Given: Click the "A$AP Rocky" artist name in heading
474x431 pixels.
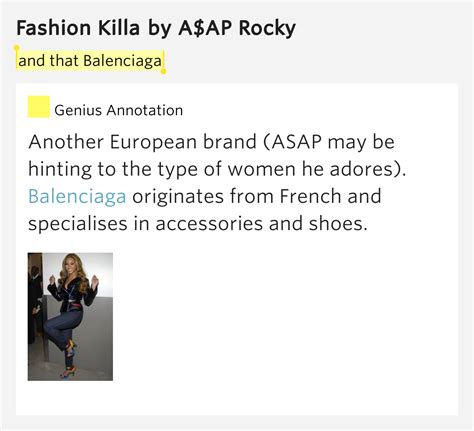Looking at the screenshot, I should pyautogui.click(x=237, y=28).
